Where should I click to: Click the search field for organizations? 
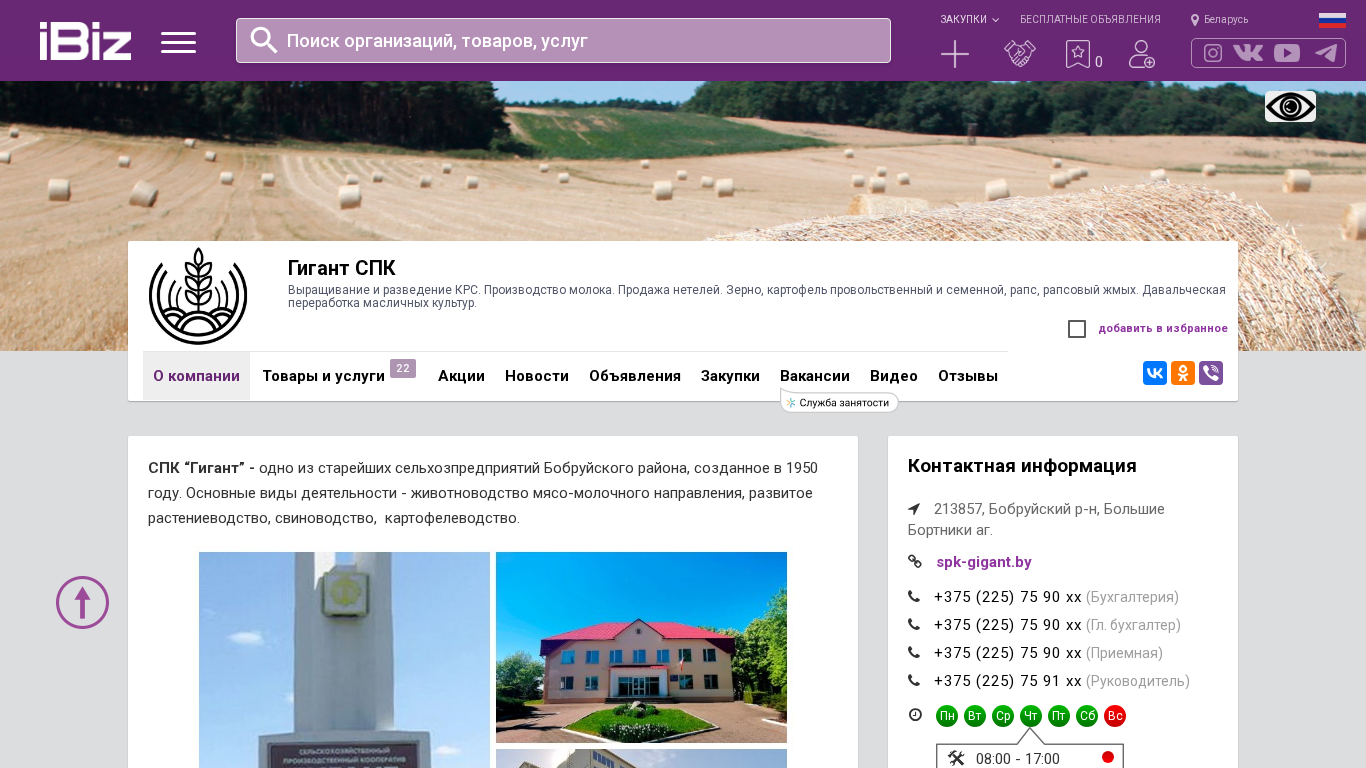pos(563,41)
